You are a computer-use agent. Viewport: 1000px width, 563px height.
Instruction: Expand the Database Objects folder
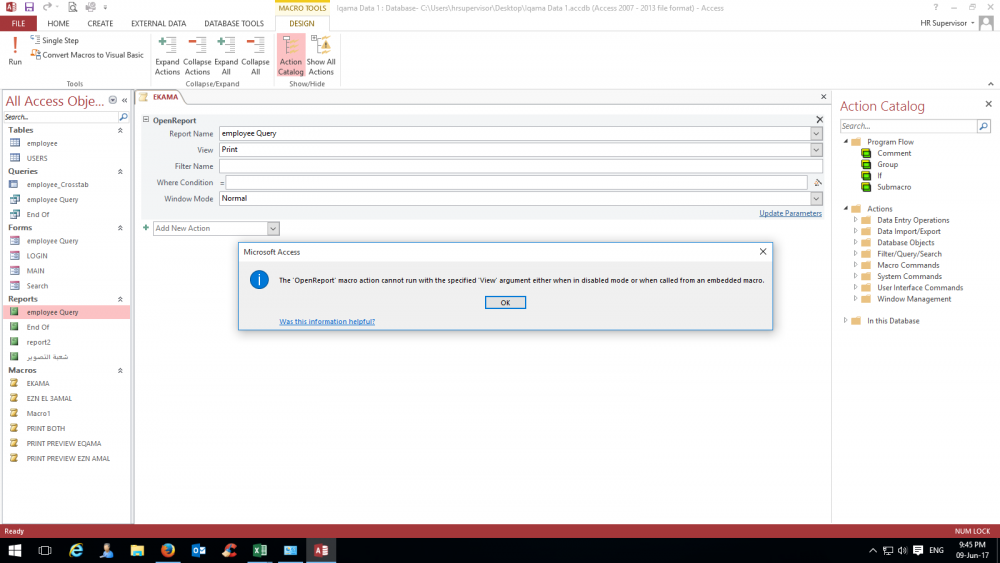[856, 242]
